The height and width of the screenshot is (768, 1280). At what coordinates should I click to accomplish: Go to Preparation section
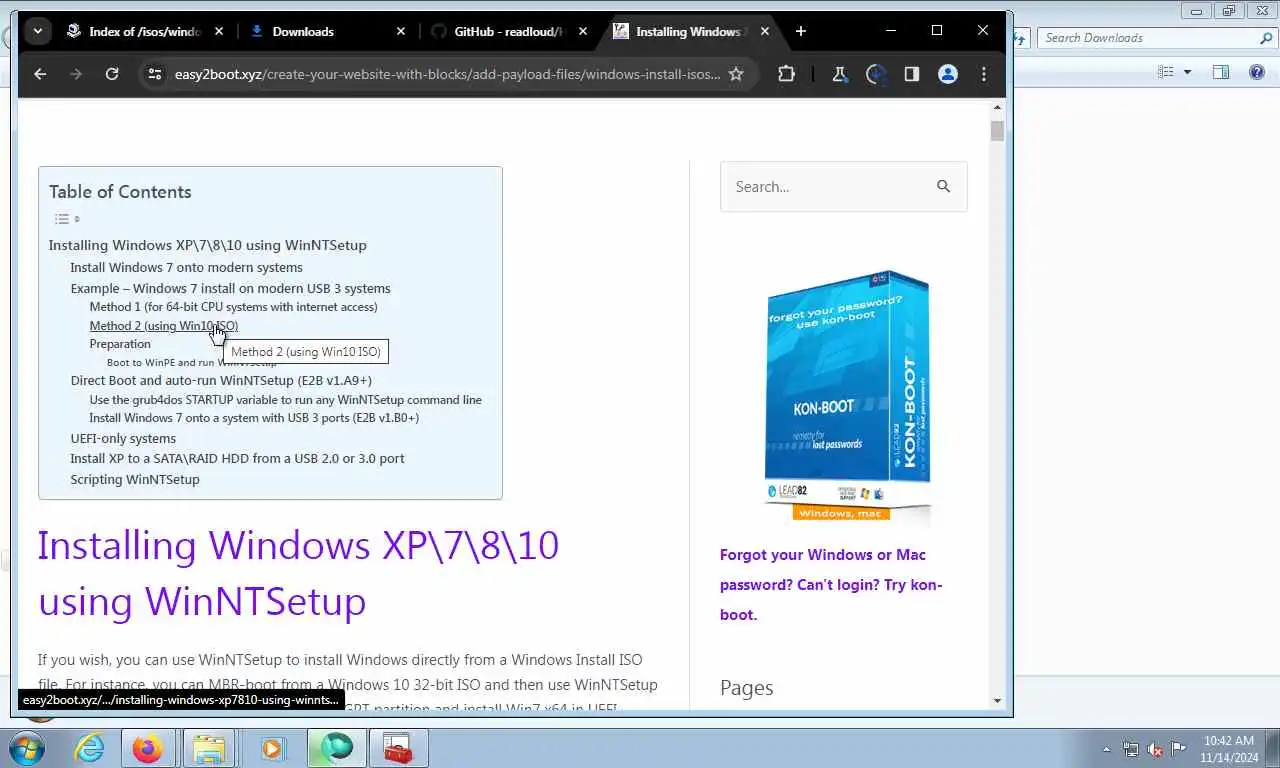point(120,344)
